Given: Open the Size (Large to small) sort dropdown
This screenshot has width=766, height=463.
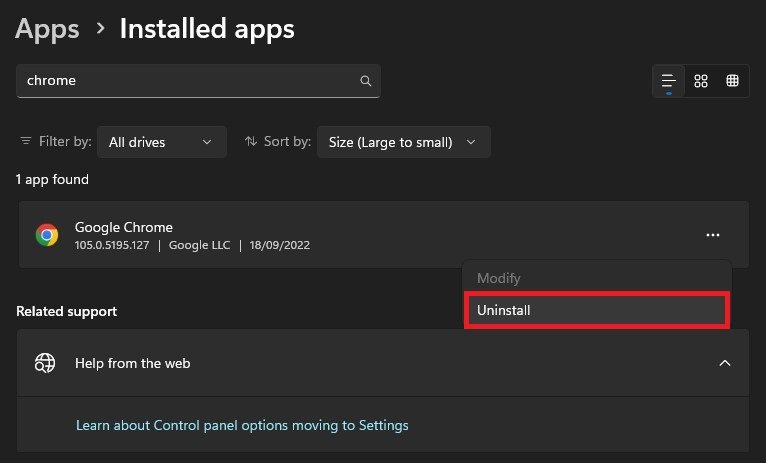Looking at the screenshot, I should (x=403, y=142).
